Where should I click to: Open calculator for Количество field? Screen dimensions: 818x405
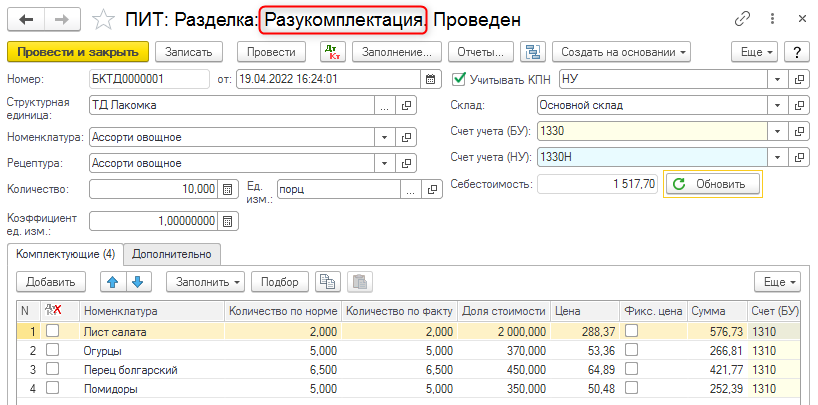tap(228, 189)
